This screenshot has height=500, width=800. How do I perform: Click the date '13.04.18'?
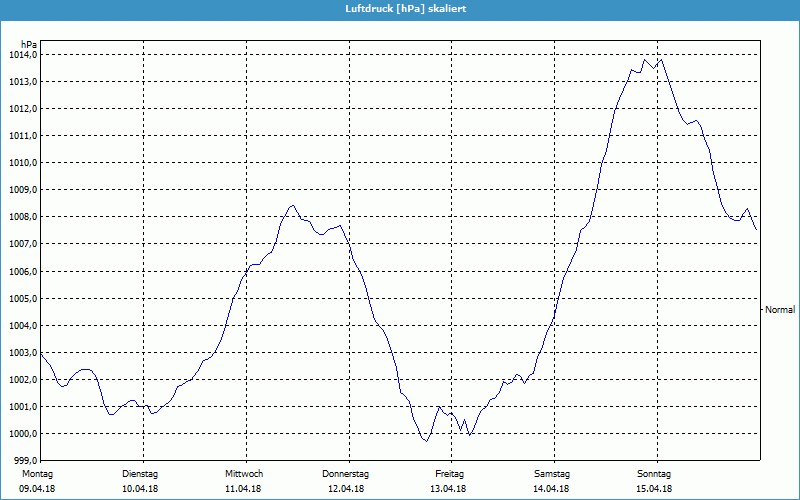point(450,489)
